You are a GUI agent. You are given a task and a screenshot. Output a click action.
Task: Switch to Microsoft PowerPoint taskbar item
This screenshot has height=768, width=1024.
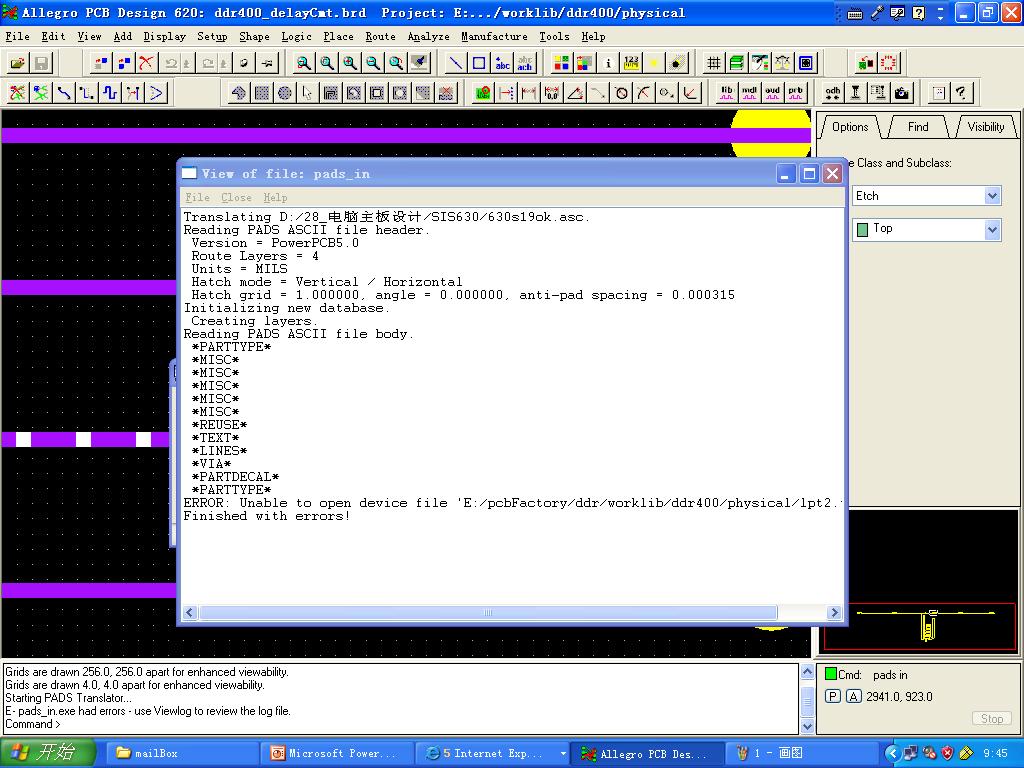click(x=335, y=754)
